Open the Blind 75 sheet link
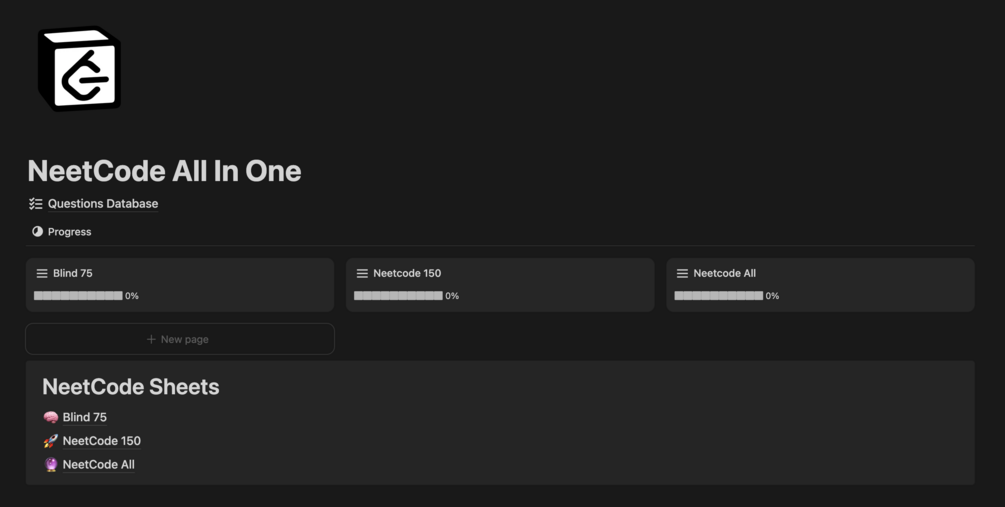1005x507 pixels. click(x=85, y=417)
